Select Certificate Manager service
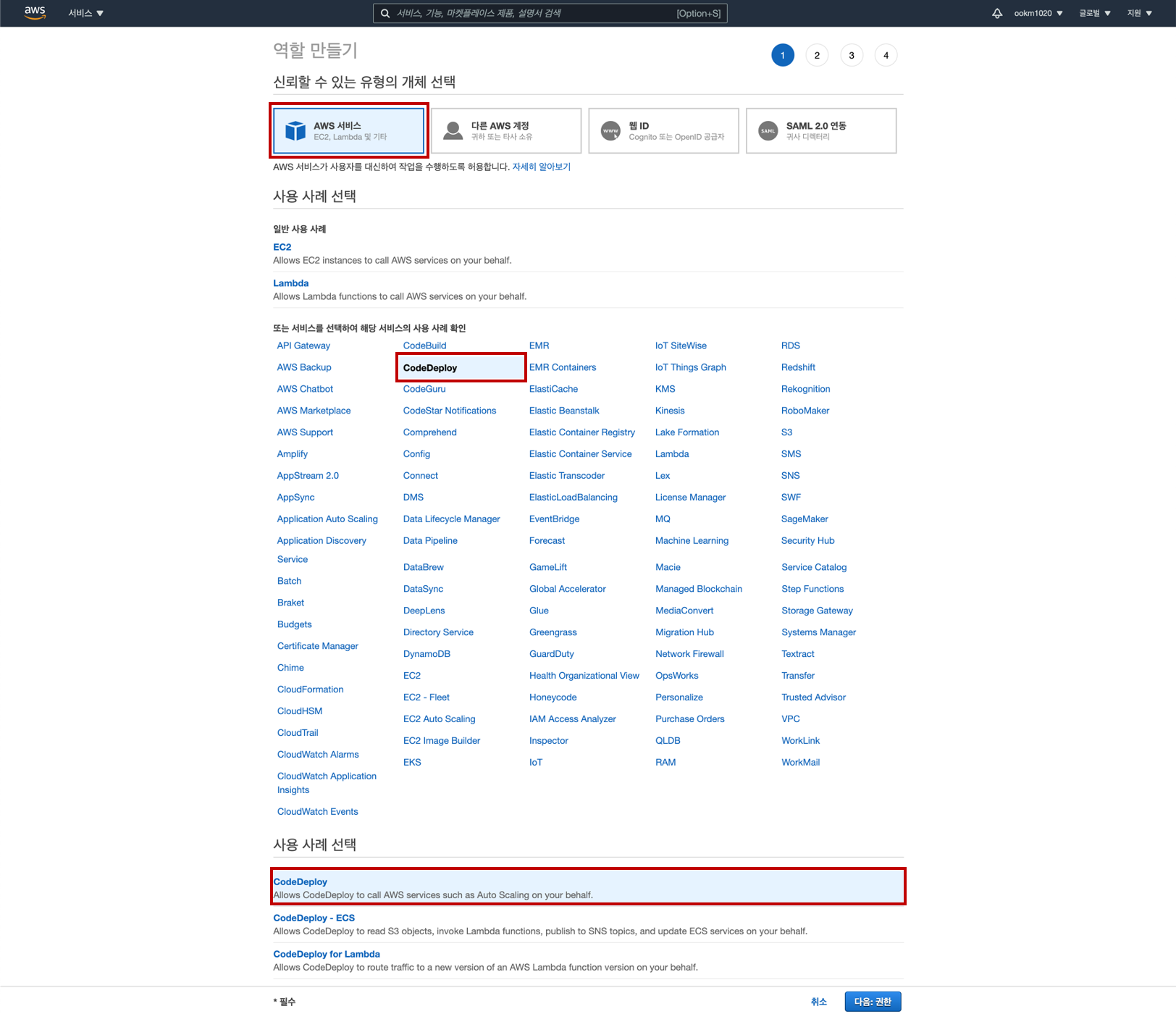The height and width of the screenshot is (1014, 1176). (x=318, y=646)
